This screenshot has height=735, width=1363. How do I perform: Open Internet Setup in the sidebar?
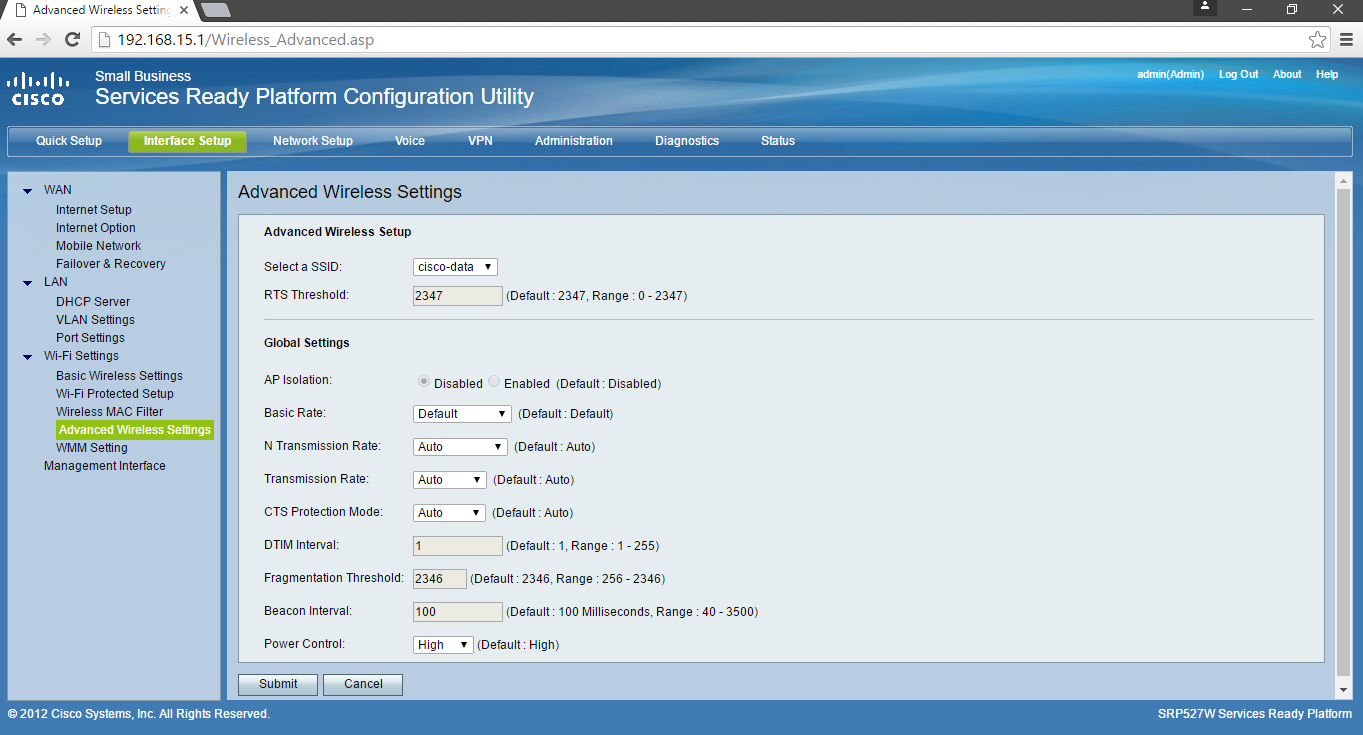tap(94, 210)
